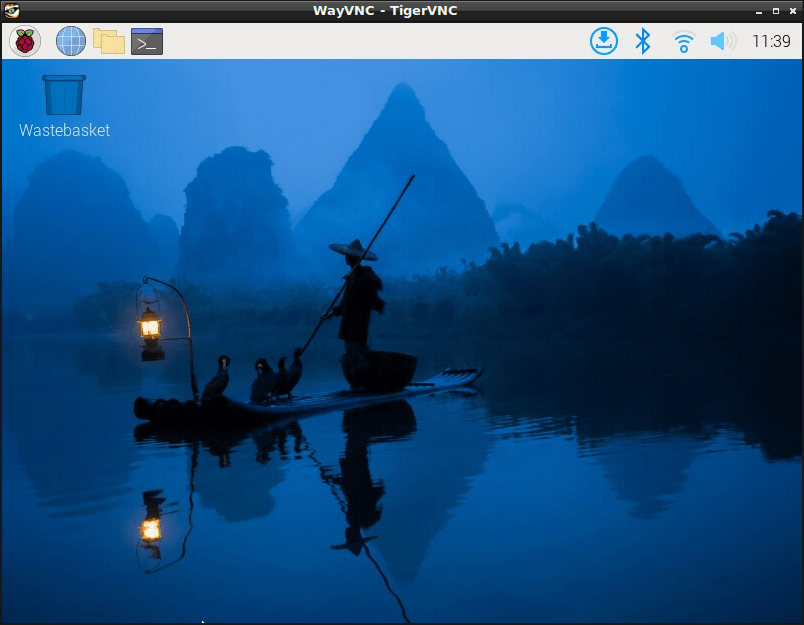This screenshot has height=625, width=804.
Task: Open the TigerVNC window menu icon
Action: point(11,10)
